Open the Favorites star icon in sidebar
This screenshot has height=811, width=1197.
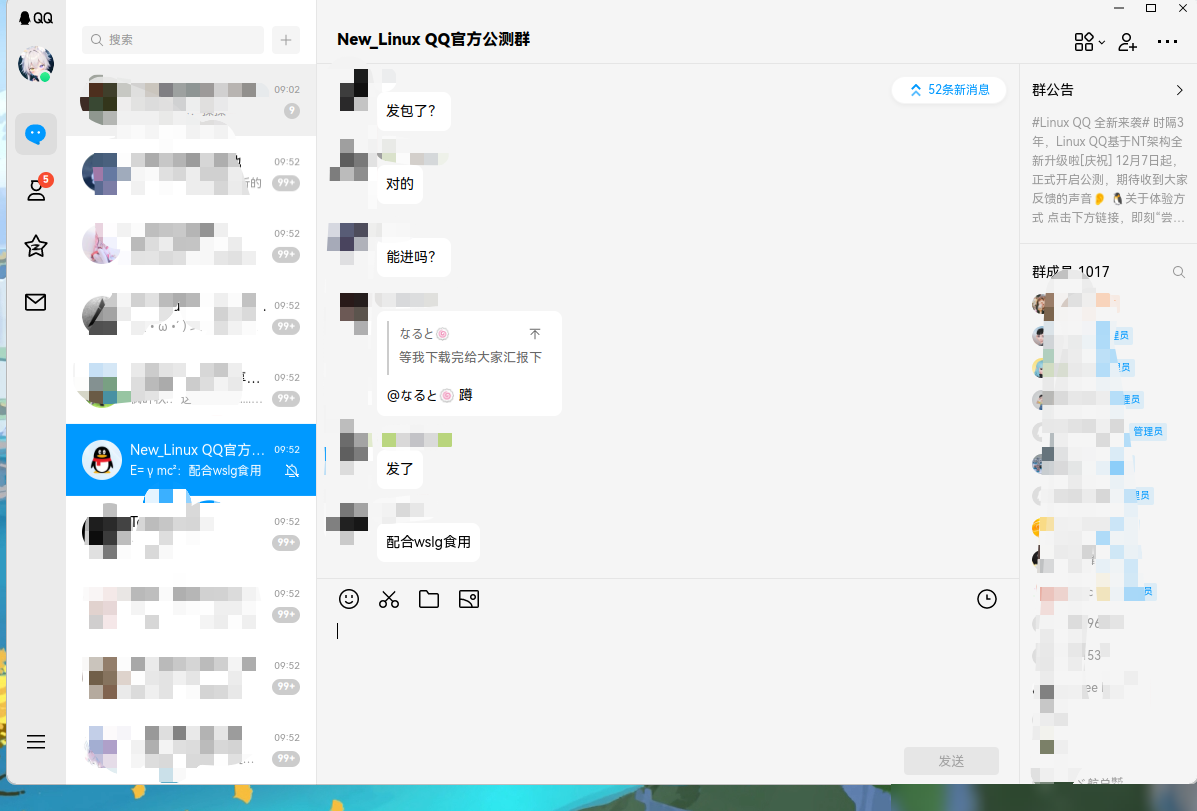[x=36, y=246]
